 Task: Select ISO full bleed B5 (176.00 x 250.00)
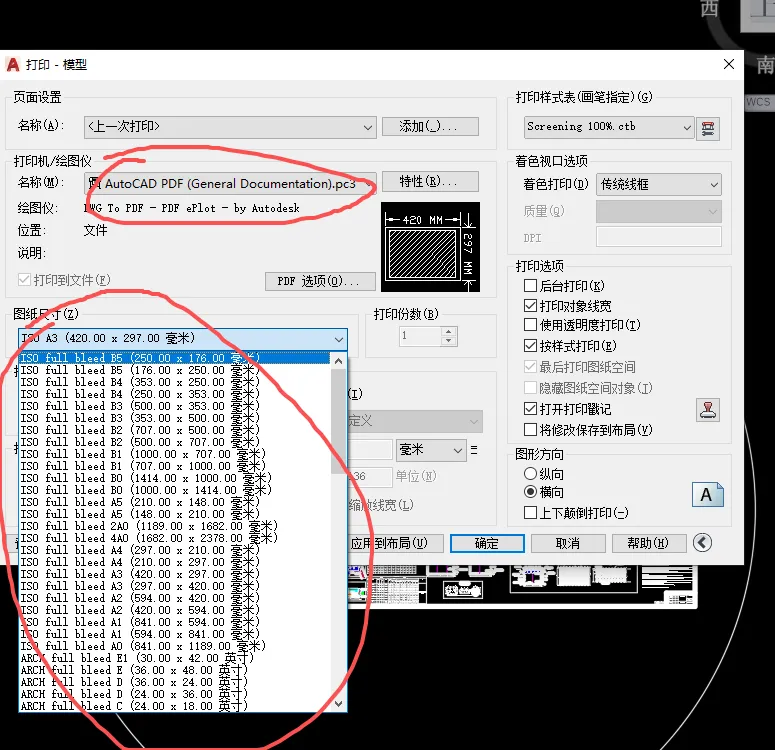[174, 370]
